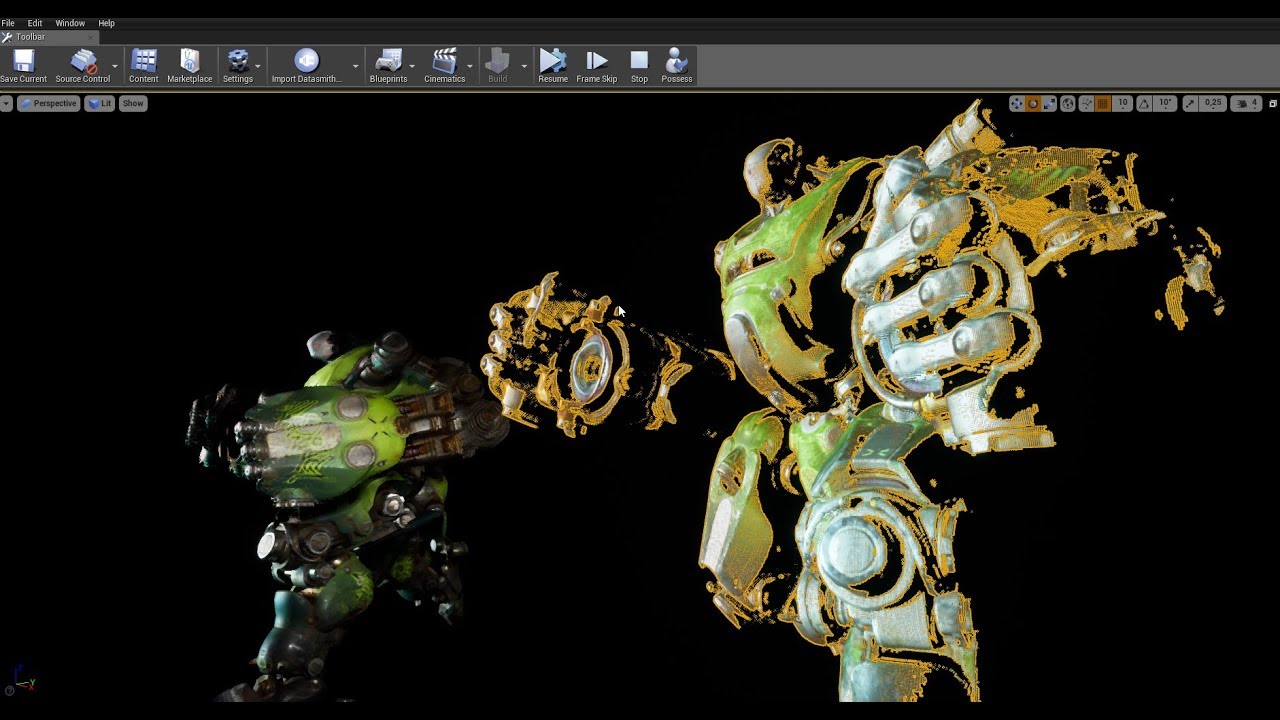Click the Source Control icon
Image resolution: width=1280 pixels, height=720 pixels.
point(82,62)
